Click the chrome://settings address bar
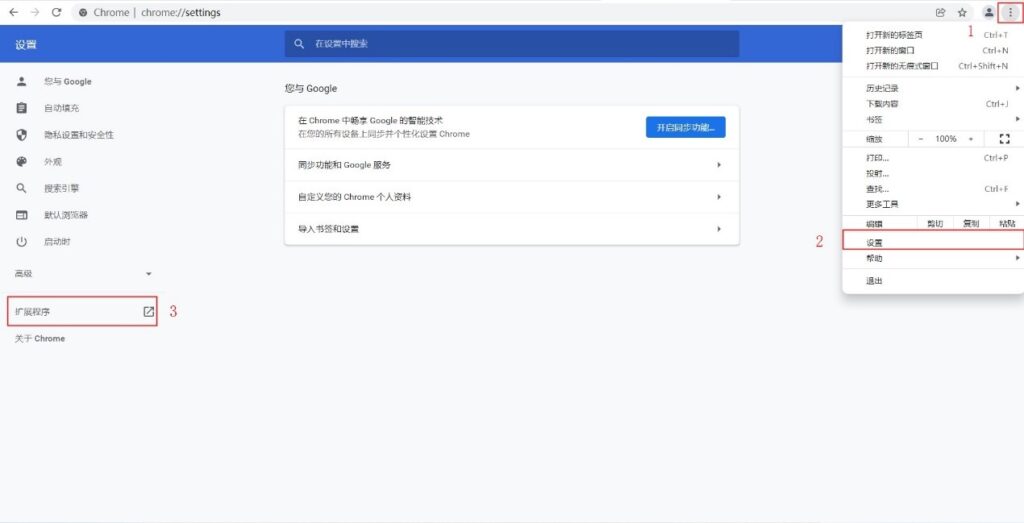Viewport: 1024px width, 523px height. coord(500,12)
